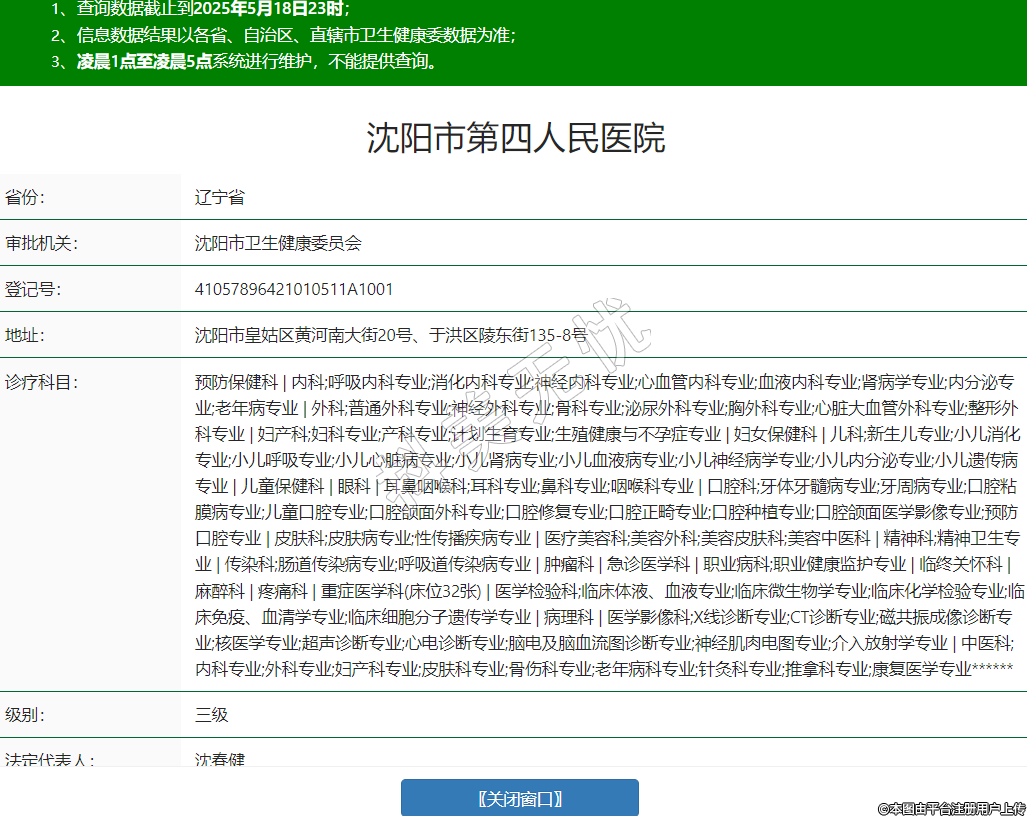
Task: Select the 登记号 field label
Action: point(32,290)
